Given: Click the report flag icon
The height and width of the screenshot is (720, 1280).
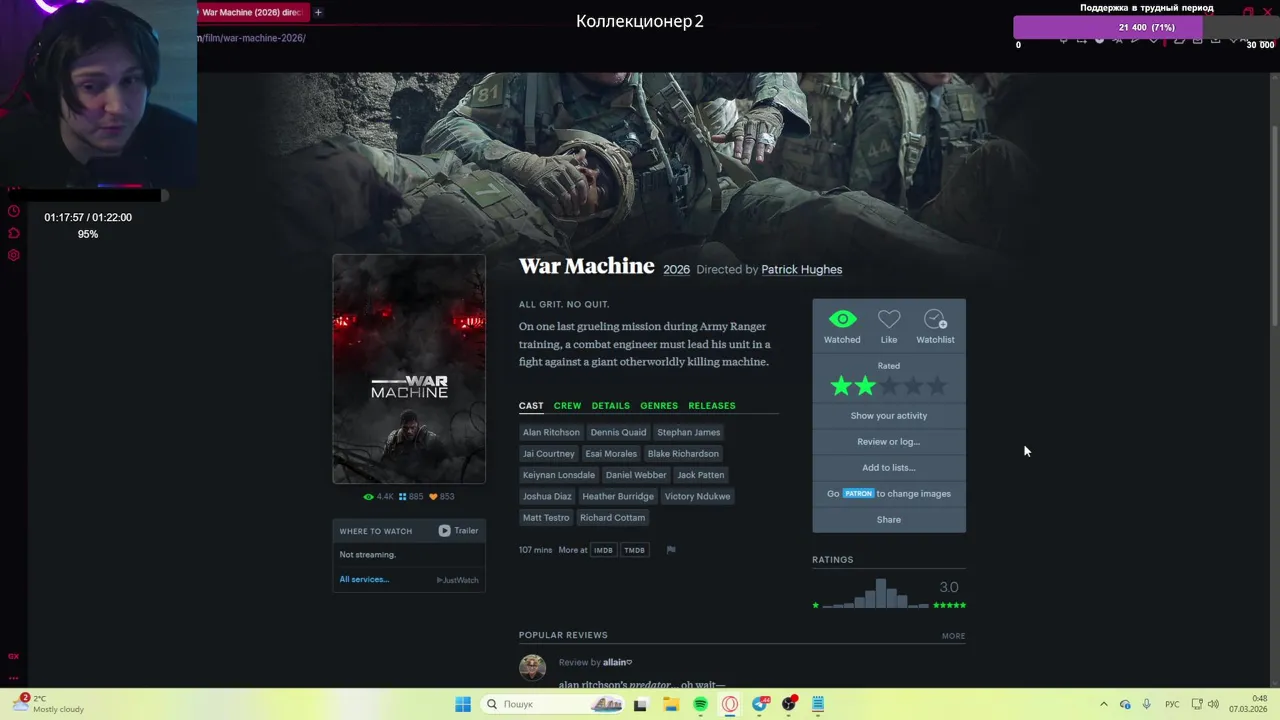Looking at the screenshot, I should point(671,550).
